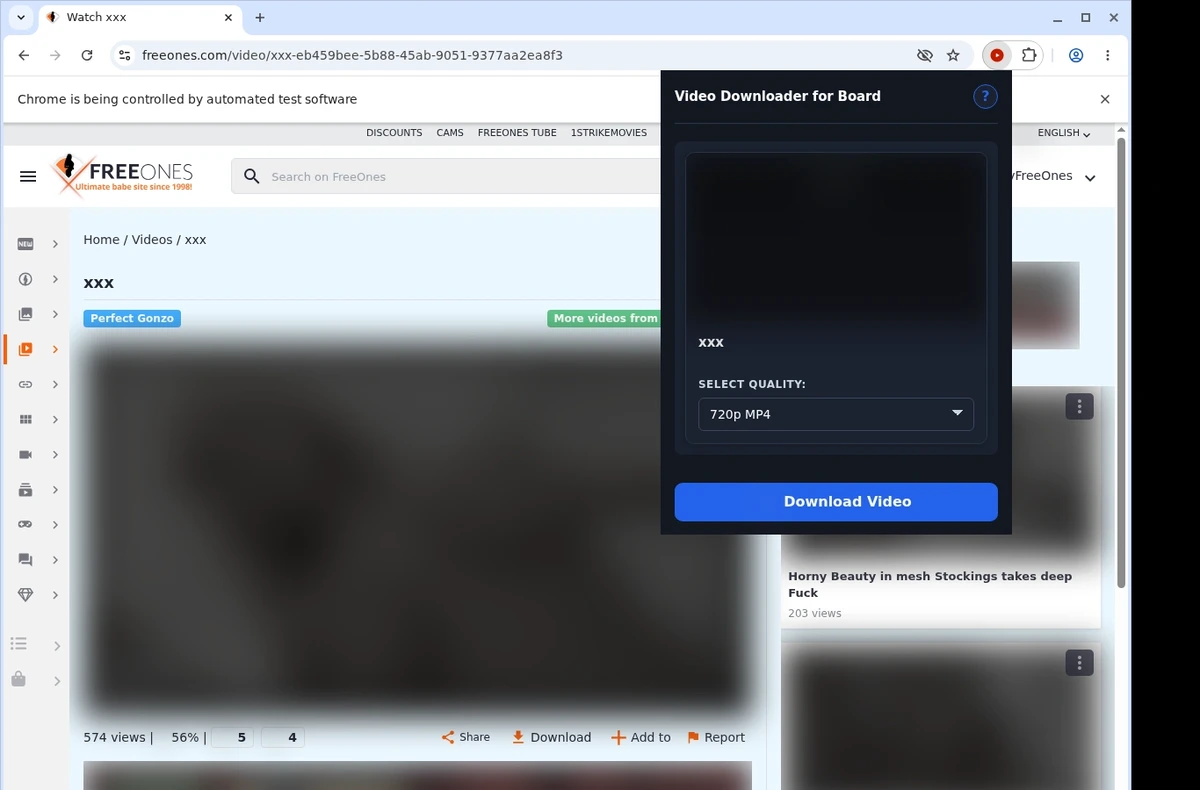Reload the current page
This screenshot has height=790, width=1200.
point(87,56)
